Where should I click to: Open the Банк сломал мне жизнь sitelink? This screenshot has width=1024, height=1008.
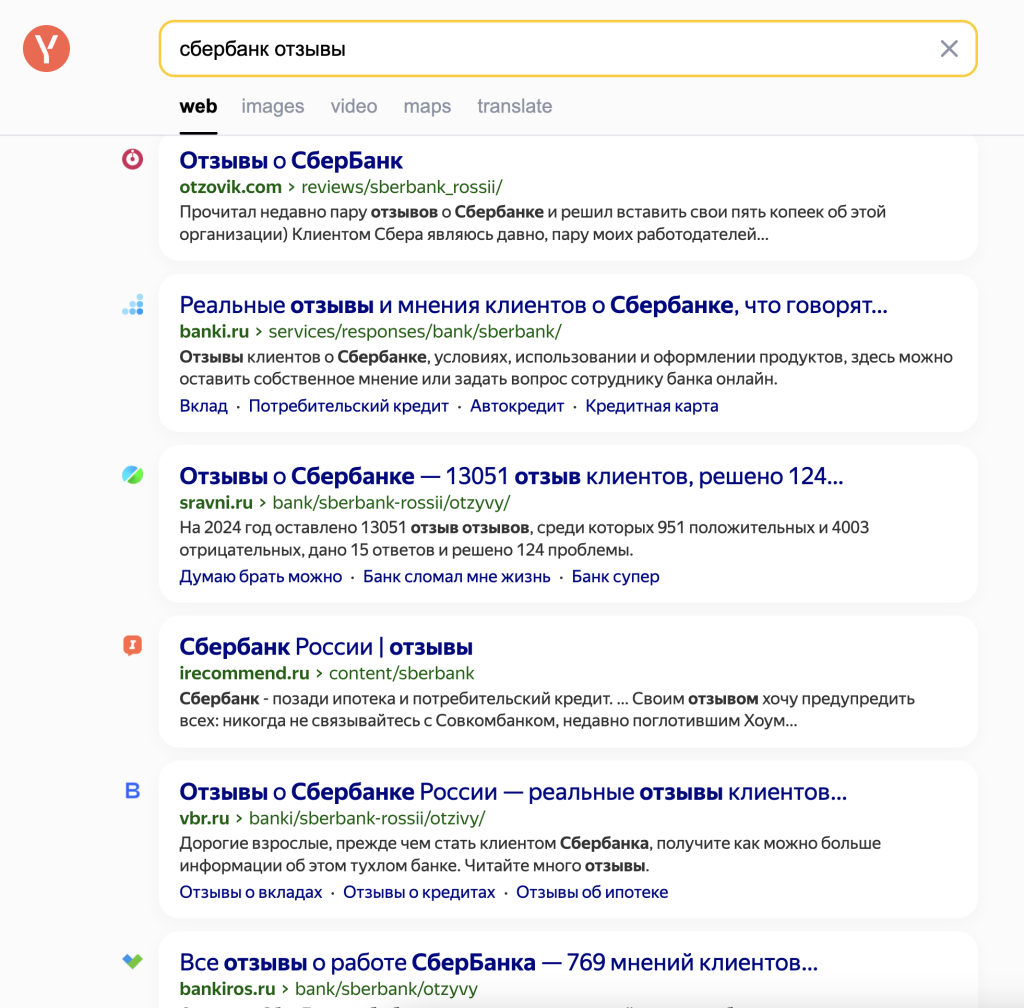click(x=456, y=576)
